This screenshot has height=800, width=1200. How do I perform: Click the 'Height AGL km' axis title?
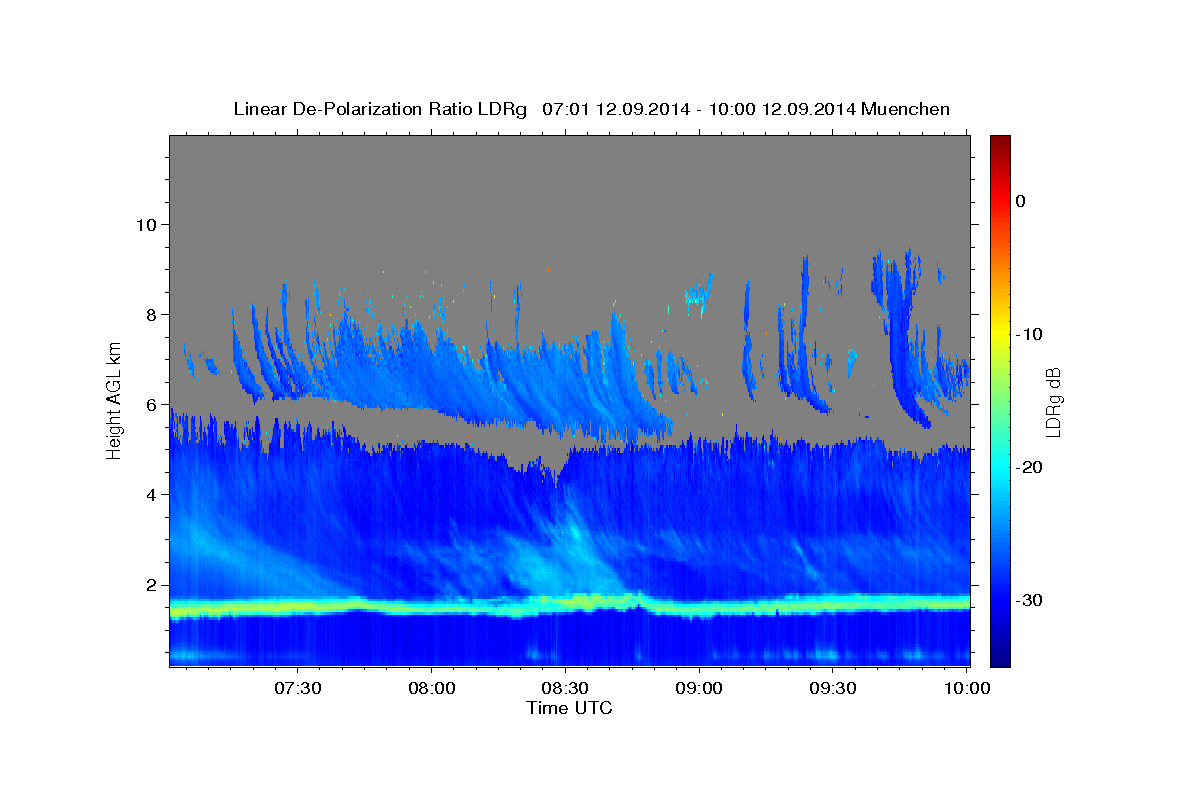[114, 400]
